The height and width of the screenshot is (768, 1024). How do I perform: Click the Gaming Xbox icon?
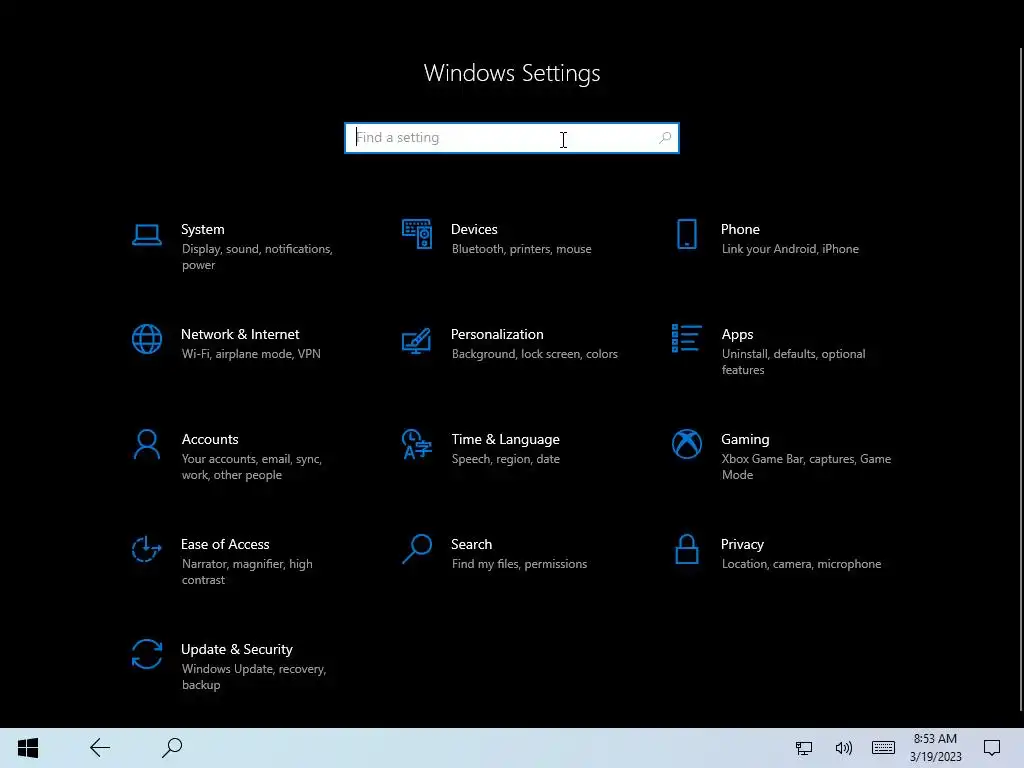[x=687, y=444]
